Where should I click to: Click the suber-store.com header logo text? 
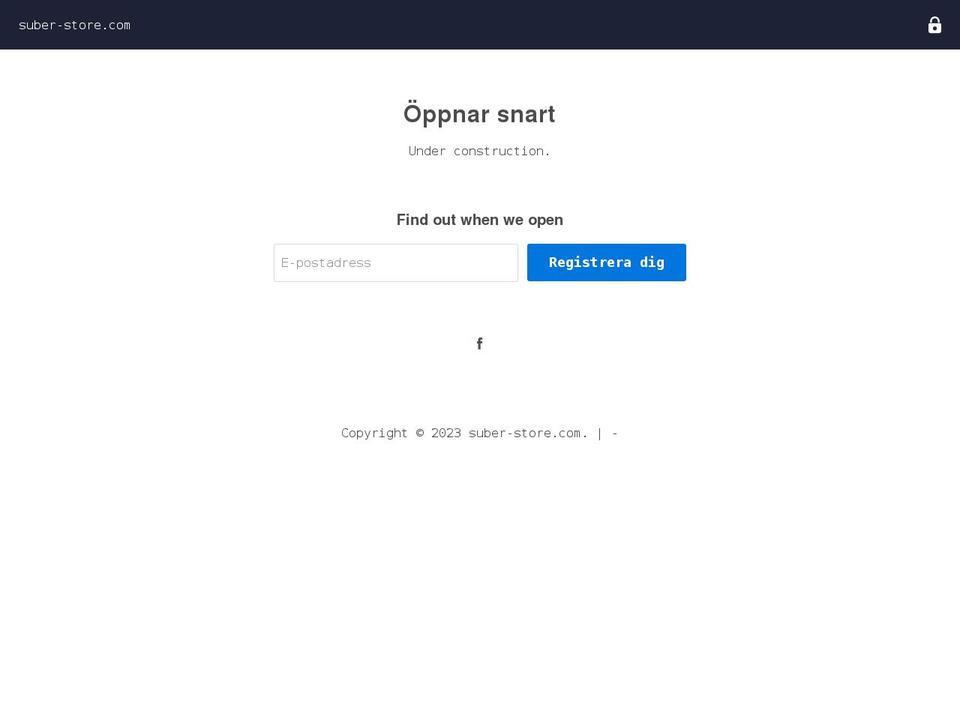tap(75, 25)
